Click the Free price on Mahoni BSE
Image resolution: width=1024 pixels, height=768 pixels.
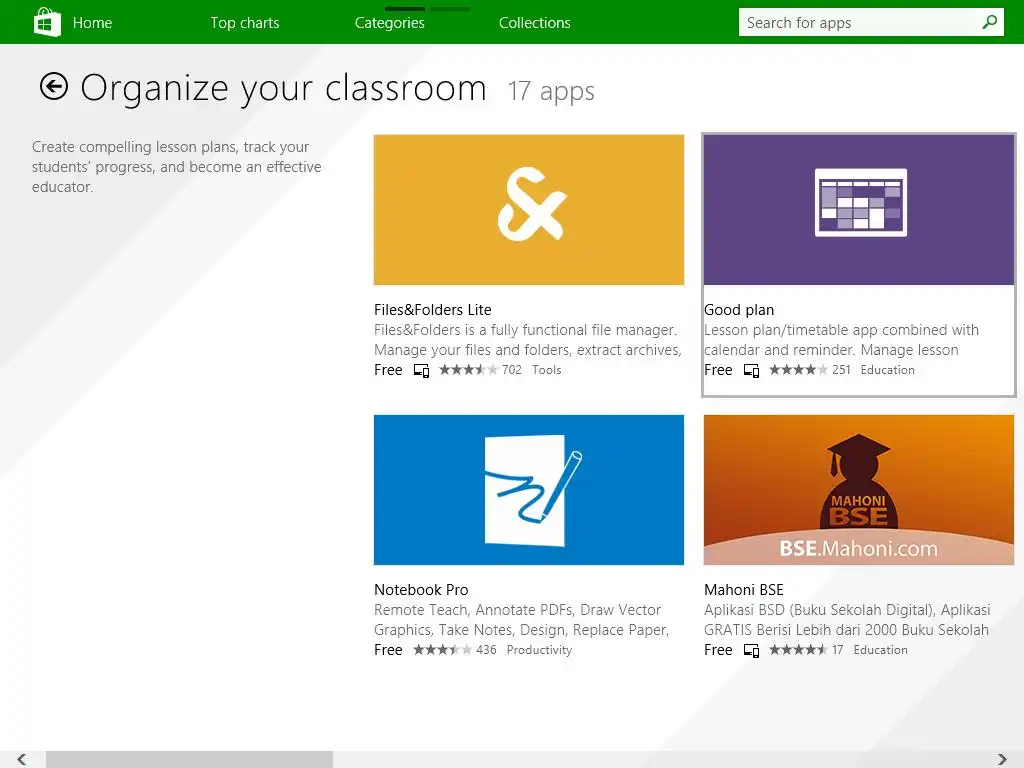(718, 650)
